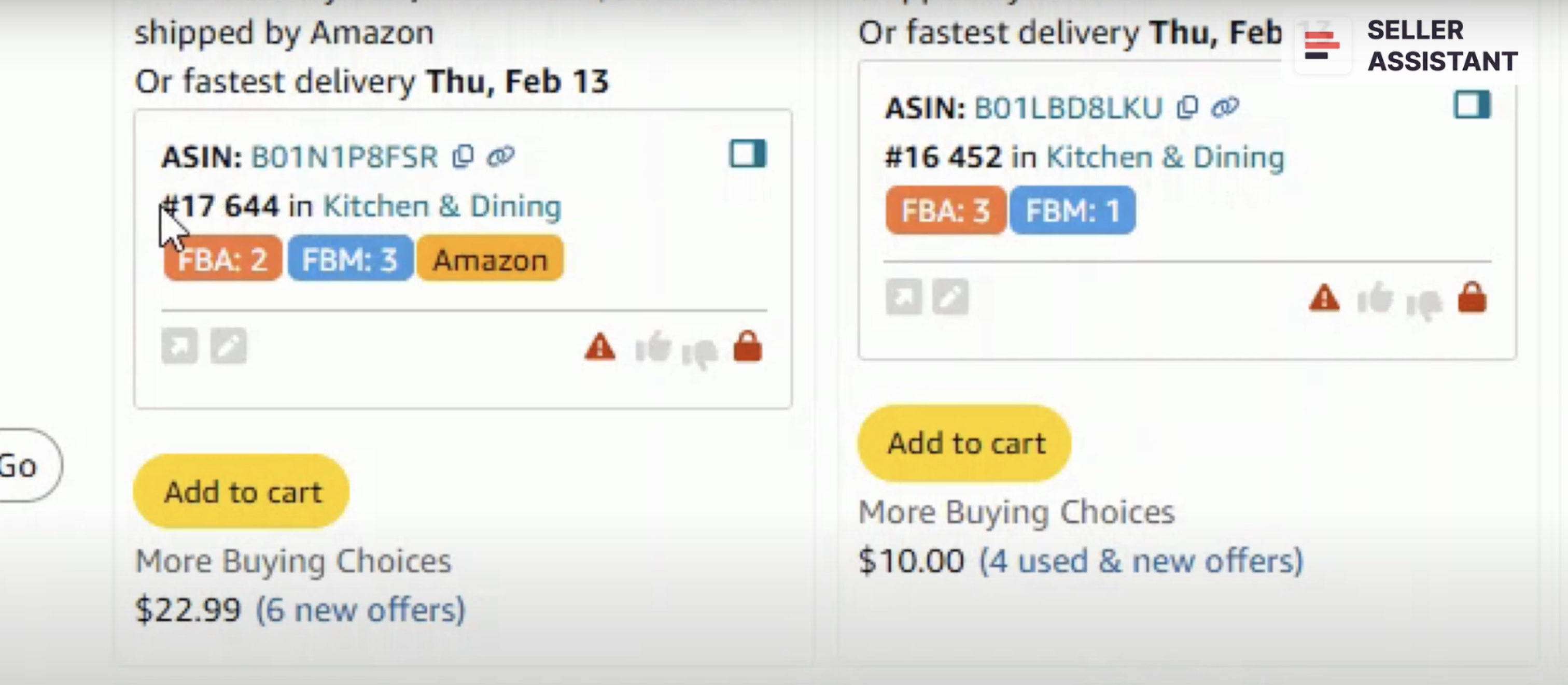Add the $10.00 product to cart
The image size is (1568, 685).
tap(965, 443)
